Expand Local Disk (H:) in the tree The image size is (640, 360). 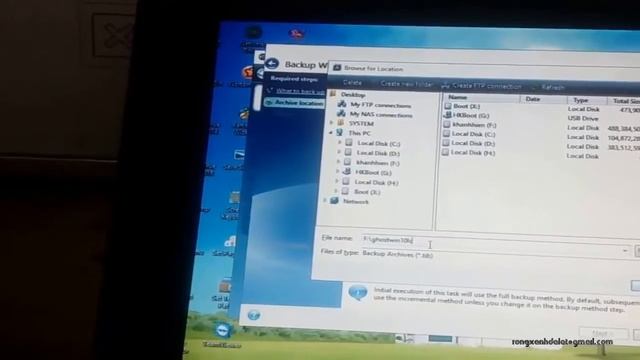pyautogui.click(x=337, y=182)
